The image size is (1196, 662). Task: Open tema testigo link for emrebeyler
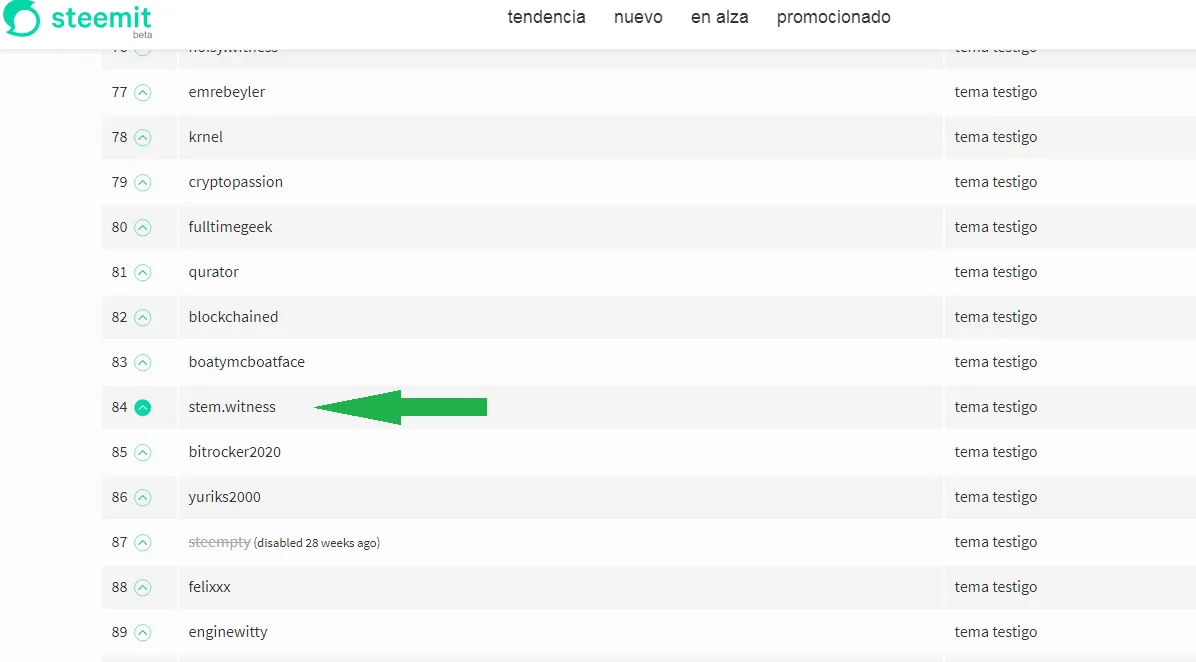(995, 92)
